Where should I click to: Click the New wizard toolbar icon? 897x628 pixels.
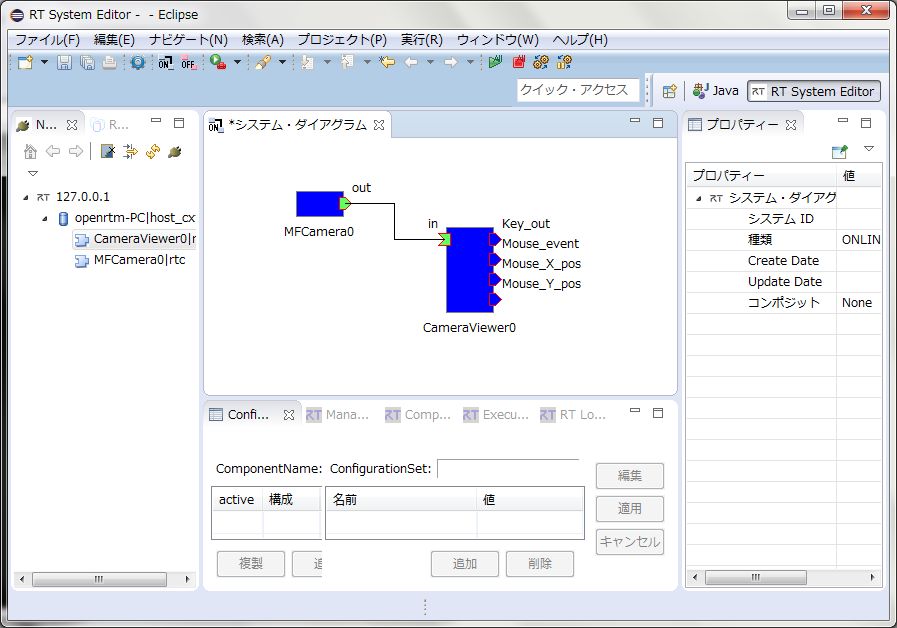(x=25, y=62)
